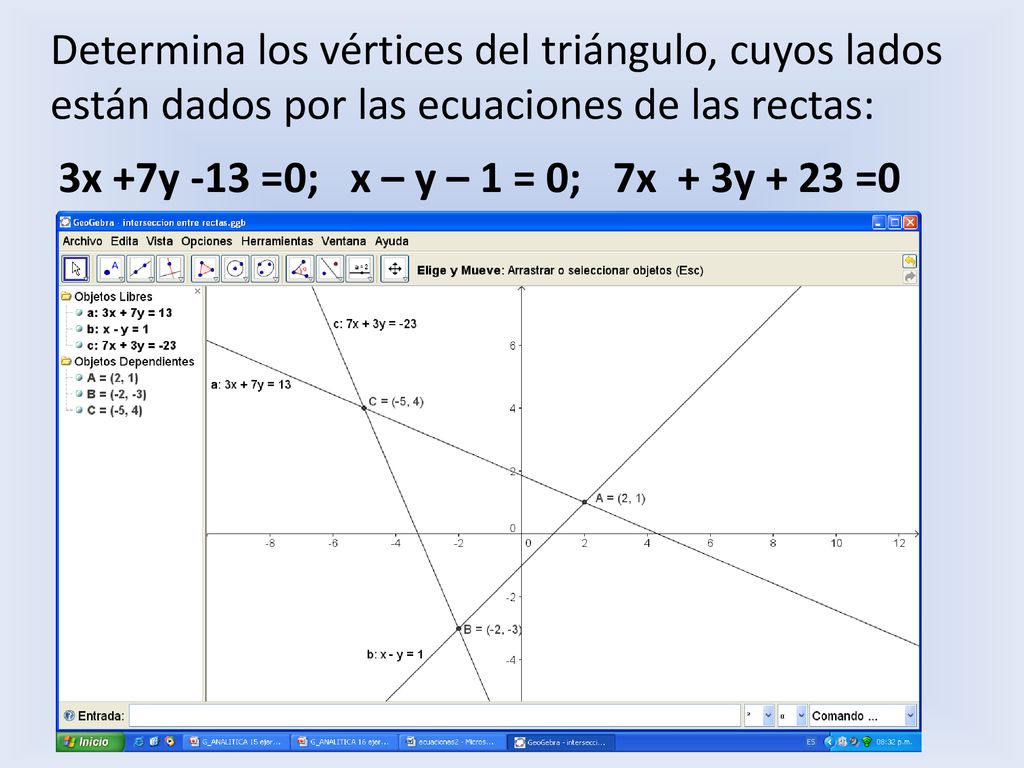Click the network status tray icon

tap(867, 742)
